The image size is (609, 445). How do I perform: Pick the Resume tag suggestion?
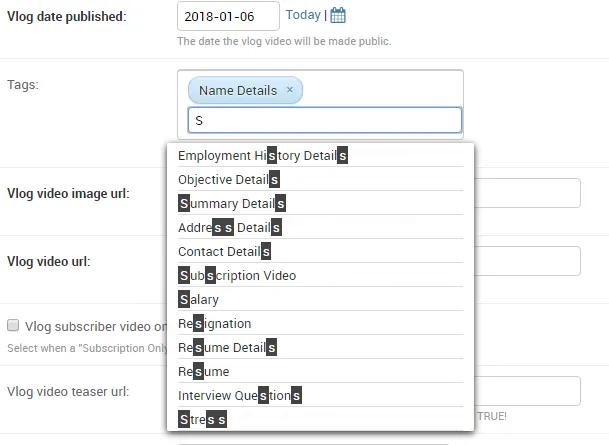(203, 371)
